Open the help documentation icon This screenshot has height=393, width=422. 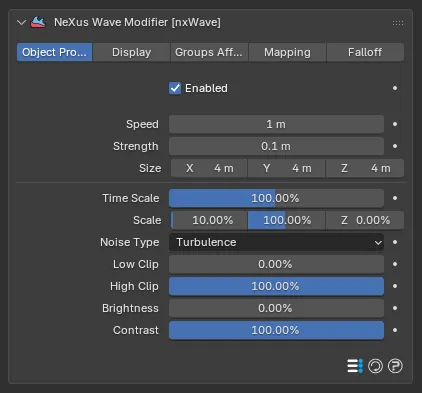coord(395,366)
